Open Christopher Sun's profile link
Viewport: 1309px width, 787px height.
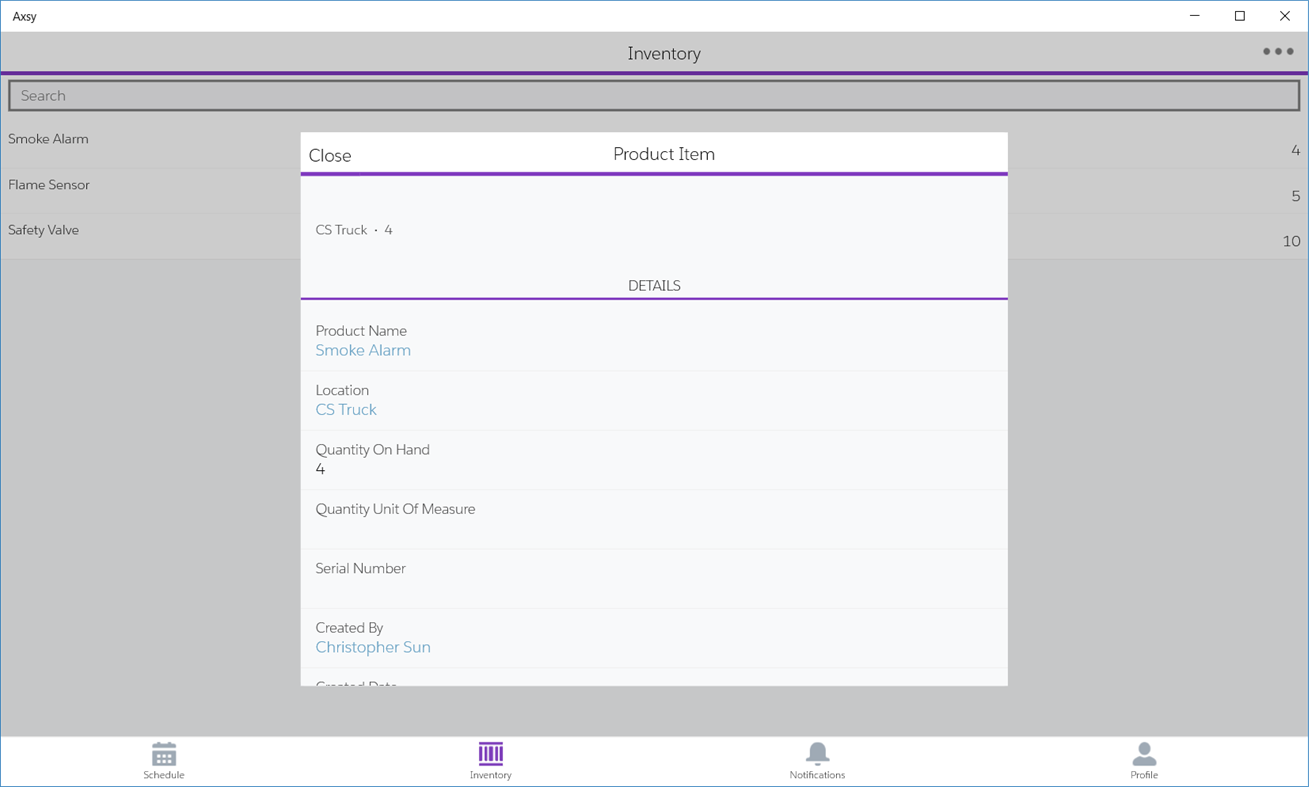click(372, 647)
